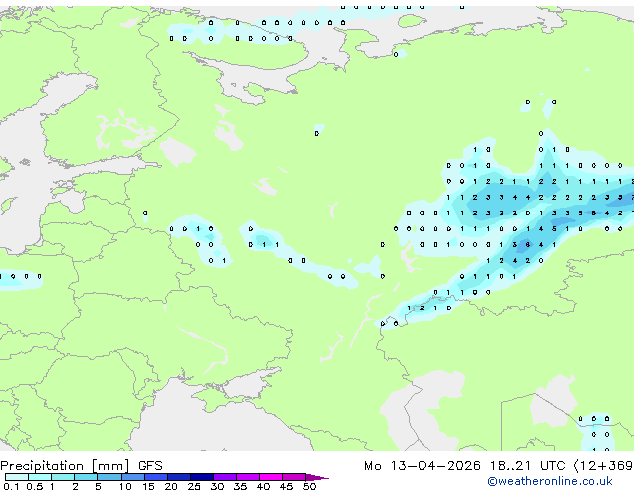Click the 40–45 mm magenta swatch
The height and width of the screenshot is (490, 634).
(x=271, y=477)
